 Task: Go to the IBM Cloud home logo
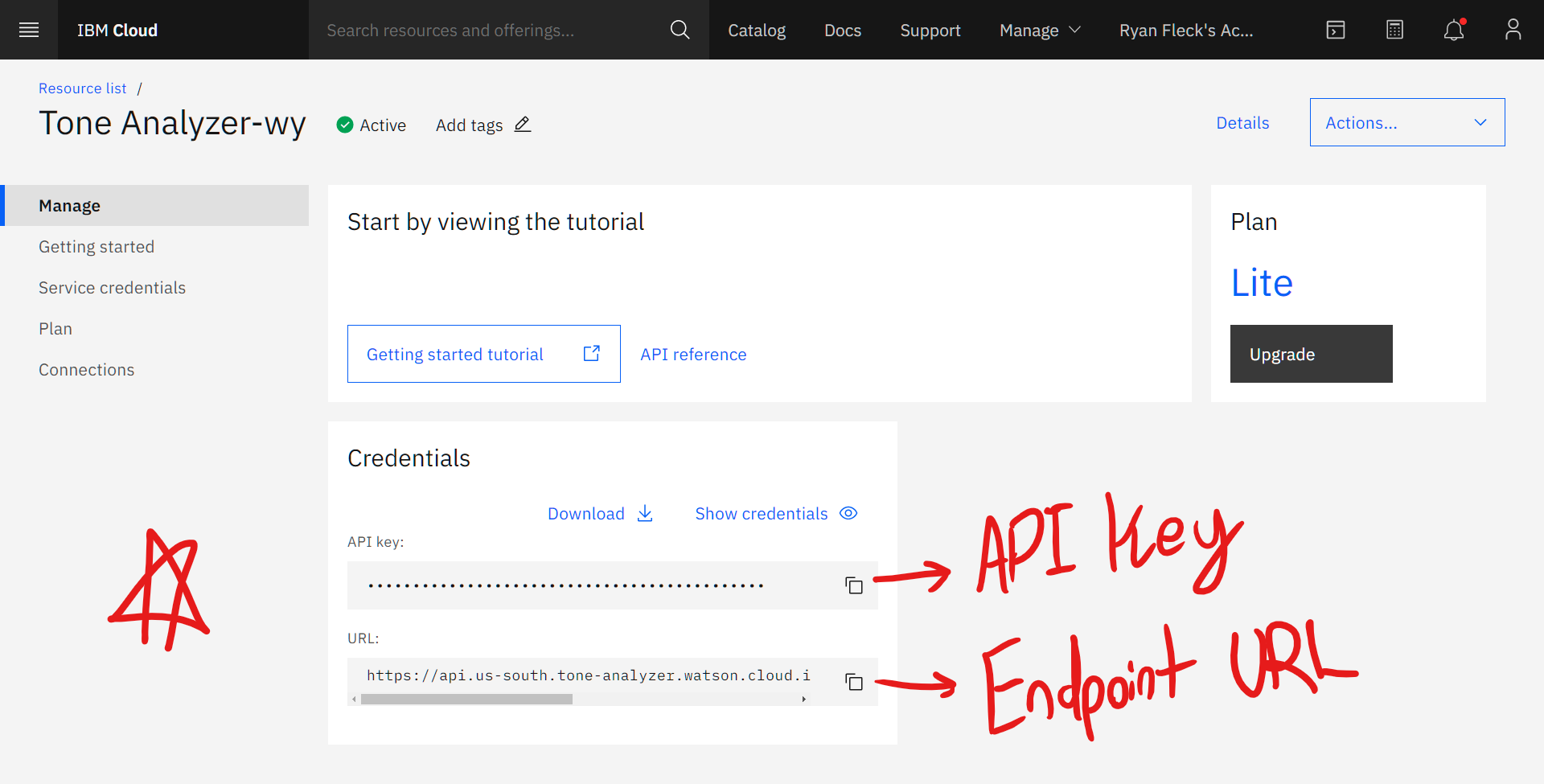point(117,30)
